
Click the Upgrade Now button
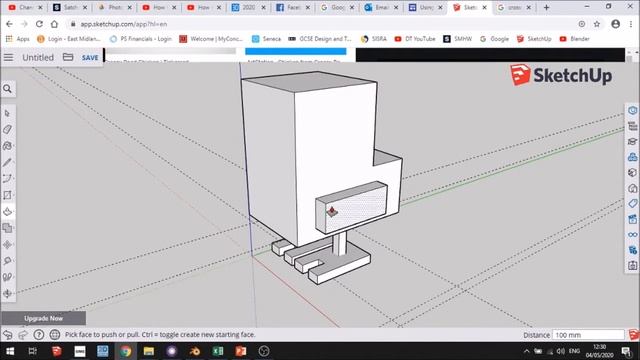tap(43, 318)
